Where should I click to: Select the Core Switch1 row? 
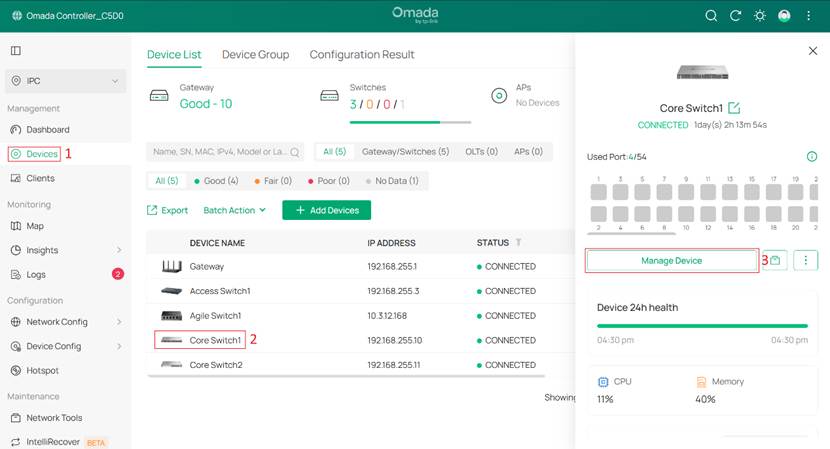tap(360, 340)
